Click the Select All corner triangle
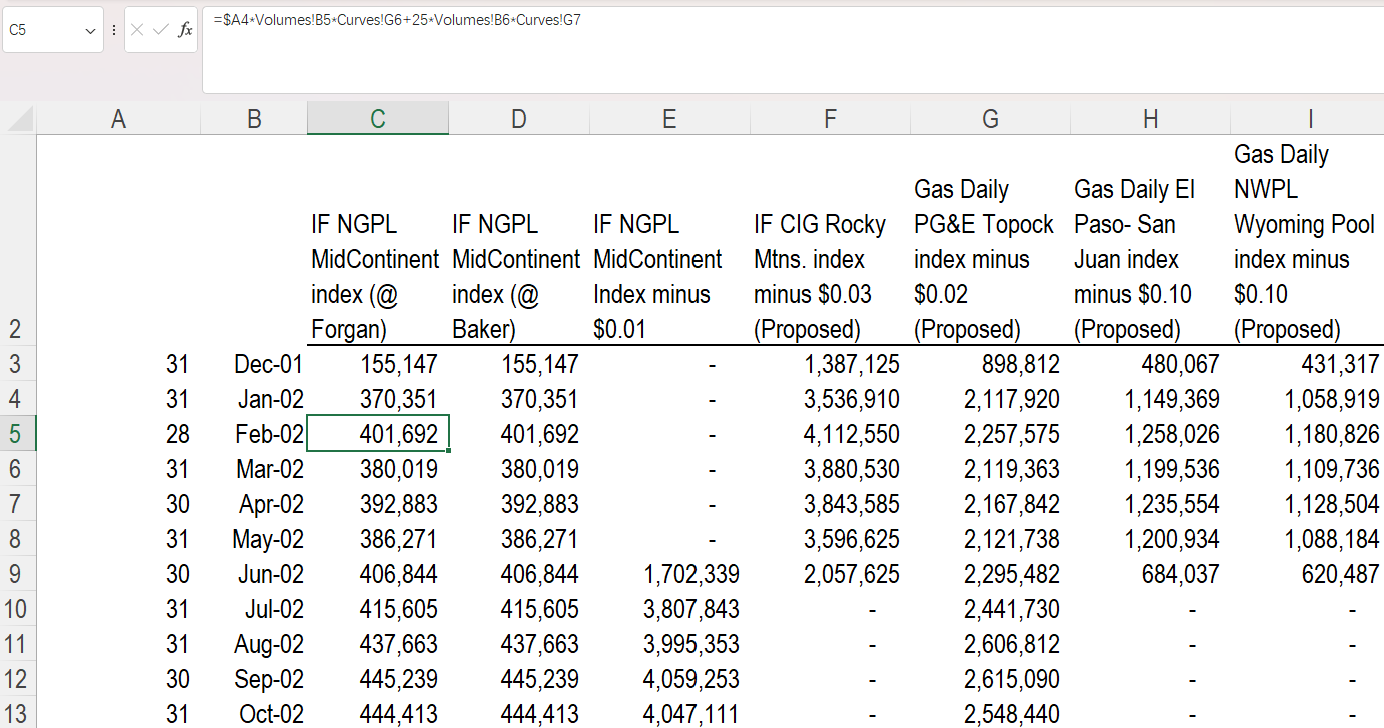Screen dimensions: 1384x728 coord(21,120)
